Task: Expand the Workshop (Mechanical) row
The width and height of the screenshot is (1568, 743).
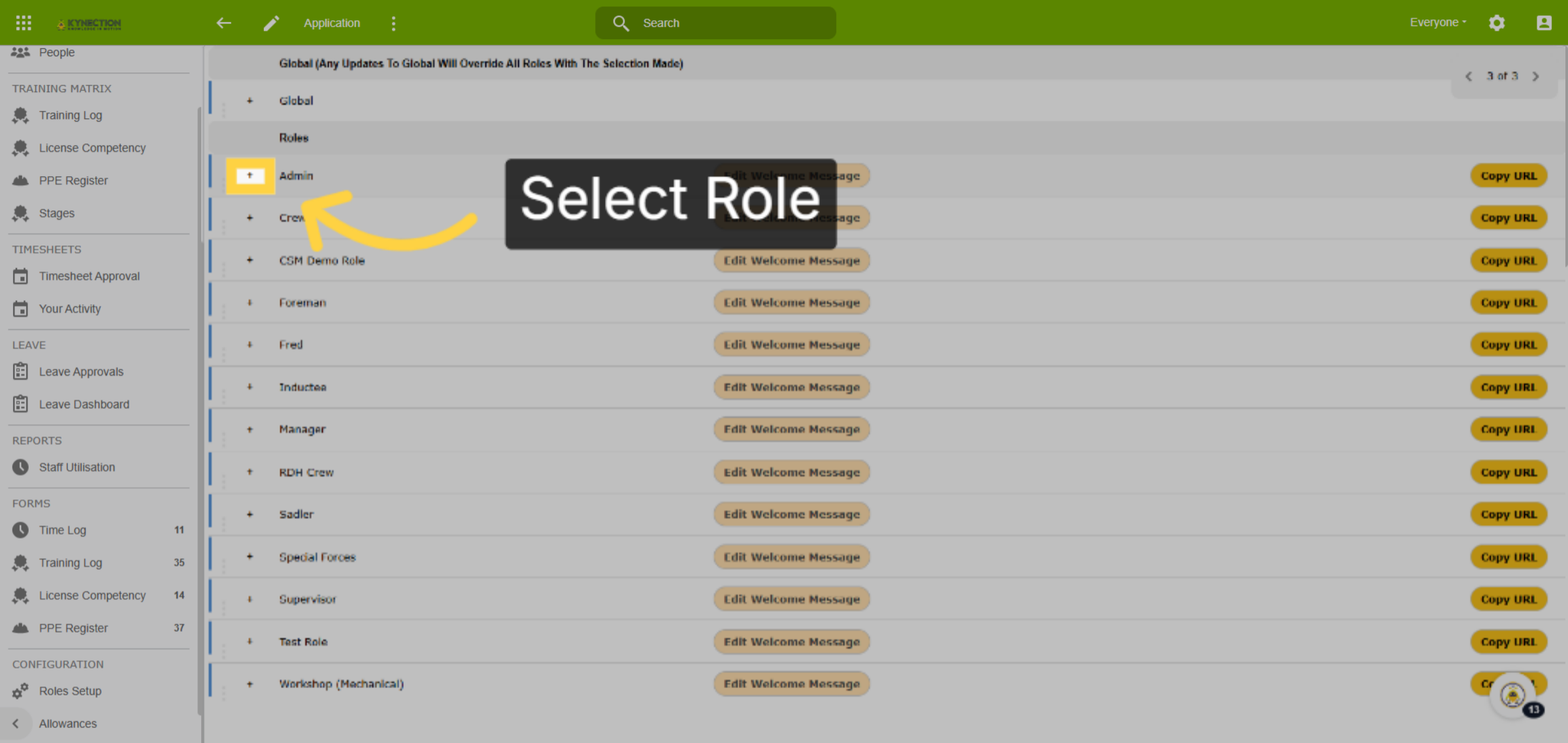Action: 250,684
